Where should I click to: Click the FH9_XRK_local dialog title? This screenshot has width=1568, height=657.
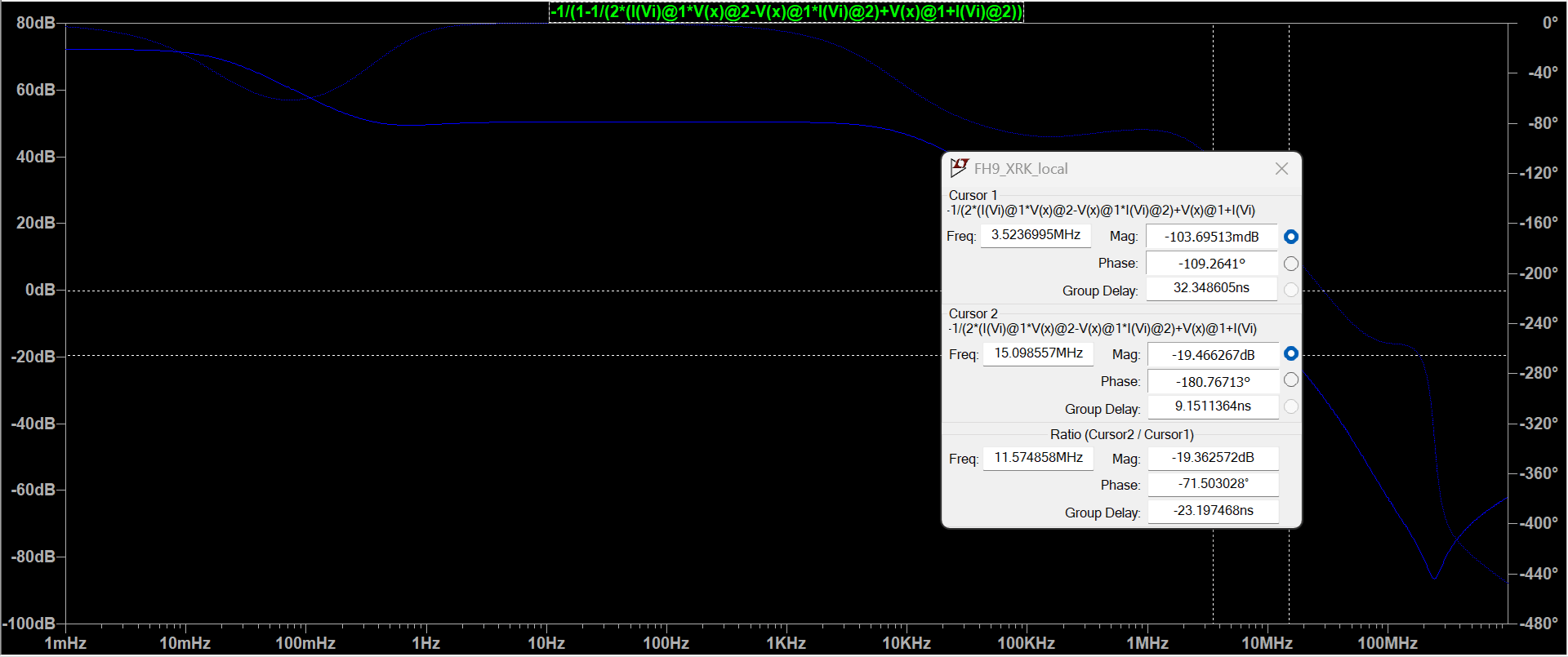pos(1020,169)
